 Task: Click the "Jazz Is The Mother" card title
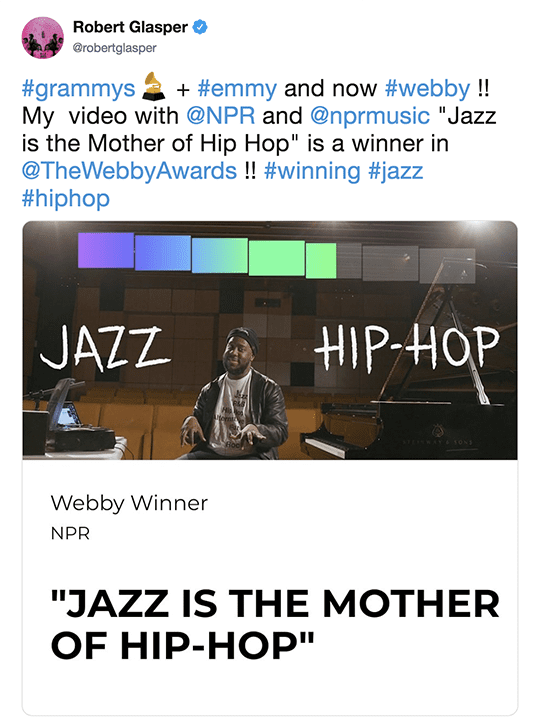click(x=275, y=624)
